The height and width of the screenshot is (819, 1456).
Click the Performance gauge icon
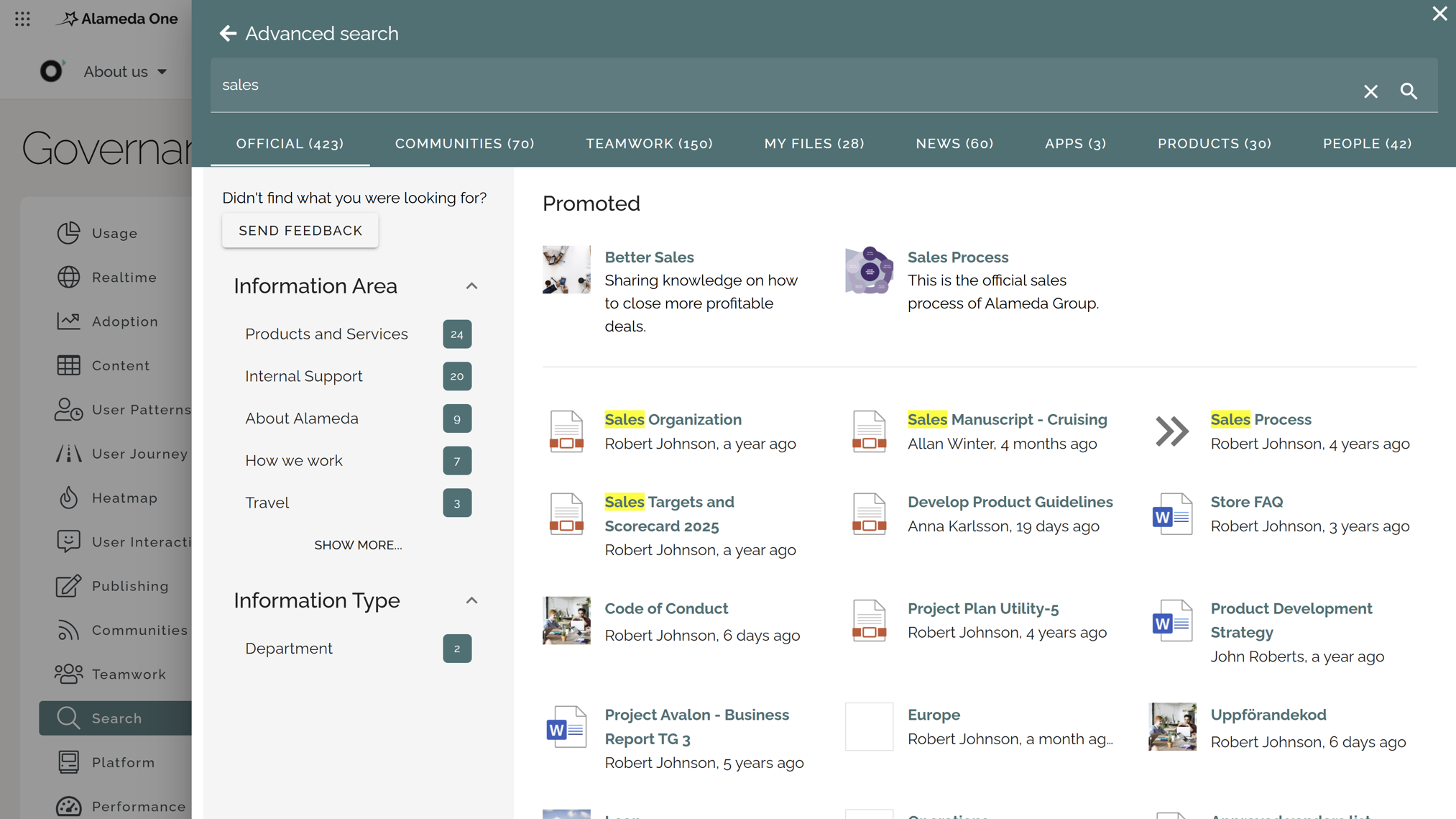click(68, 806)
